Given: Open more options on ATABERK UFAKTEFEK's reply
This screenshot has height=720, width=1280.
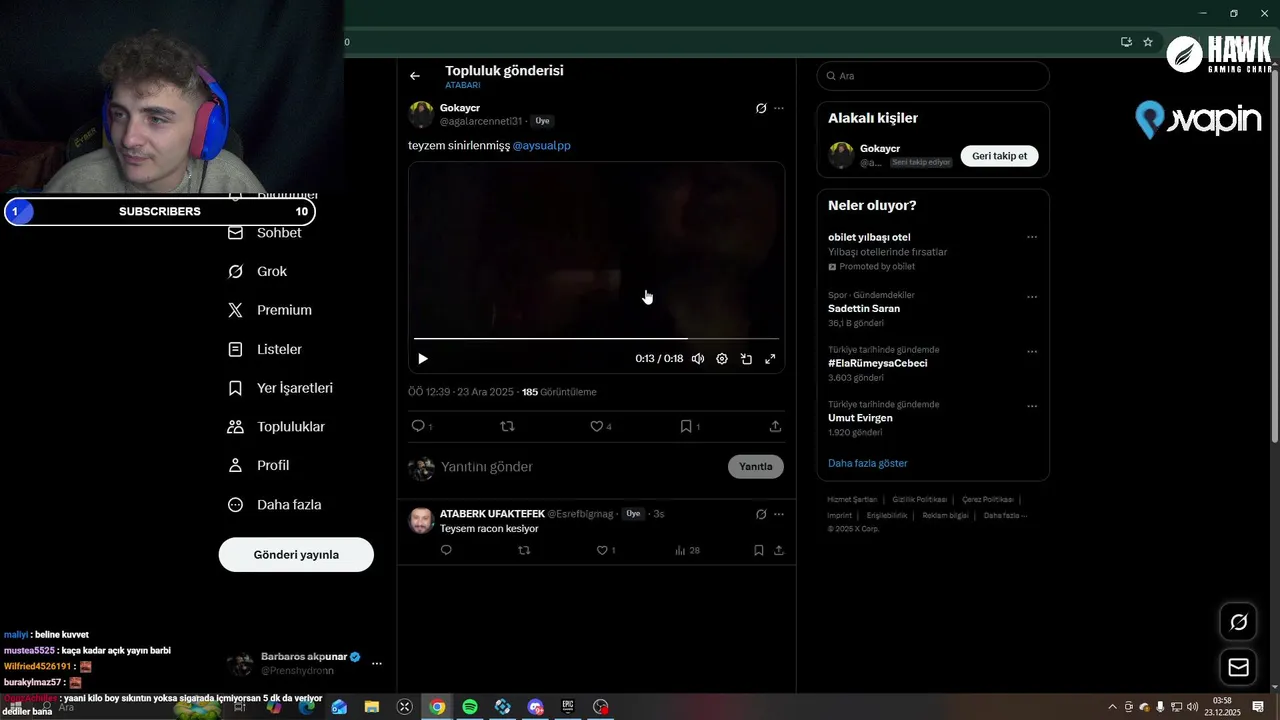Looking at the screenshot, I should tap(779, 514).
